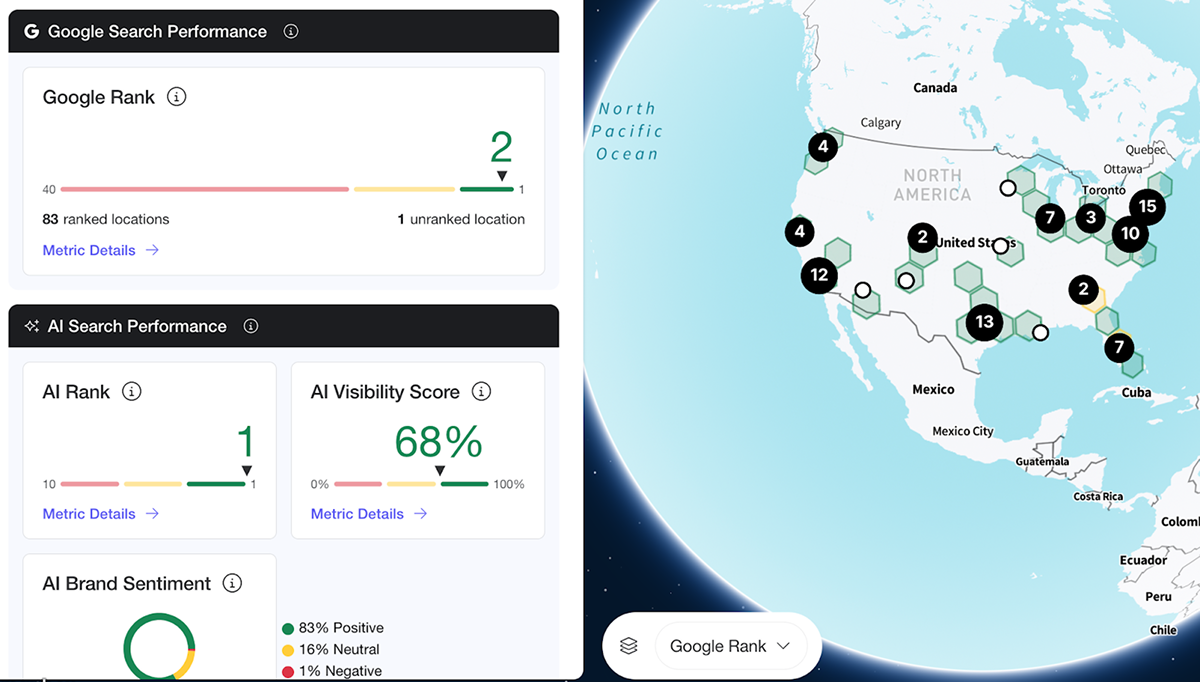Viewport: 1200px width, 682px height.
Task: Click the cluster marker showing 15
Action: [x=1147, y=207]
